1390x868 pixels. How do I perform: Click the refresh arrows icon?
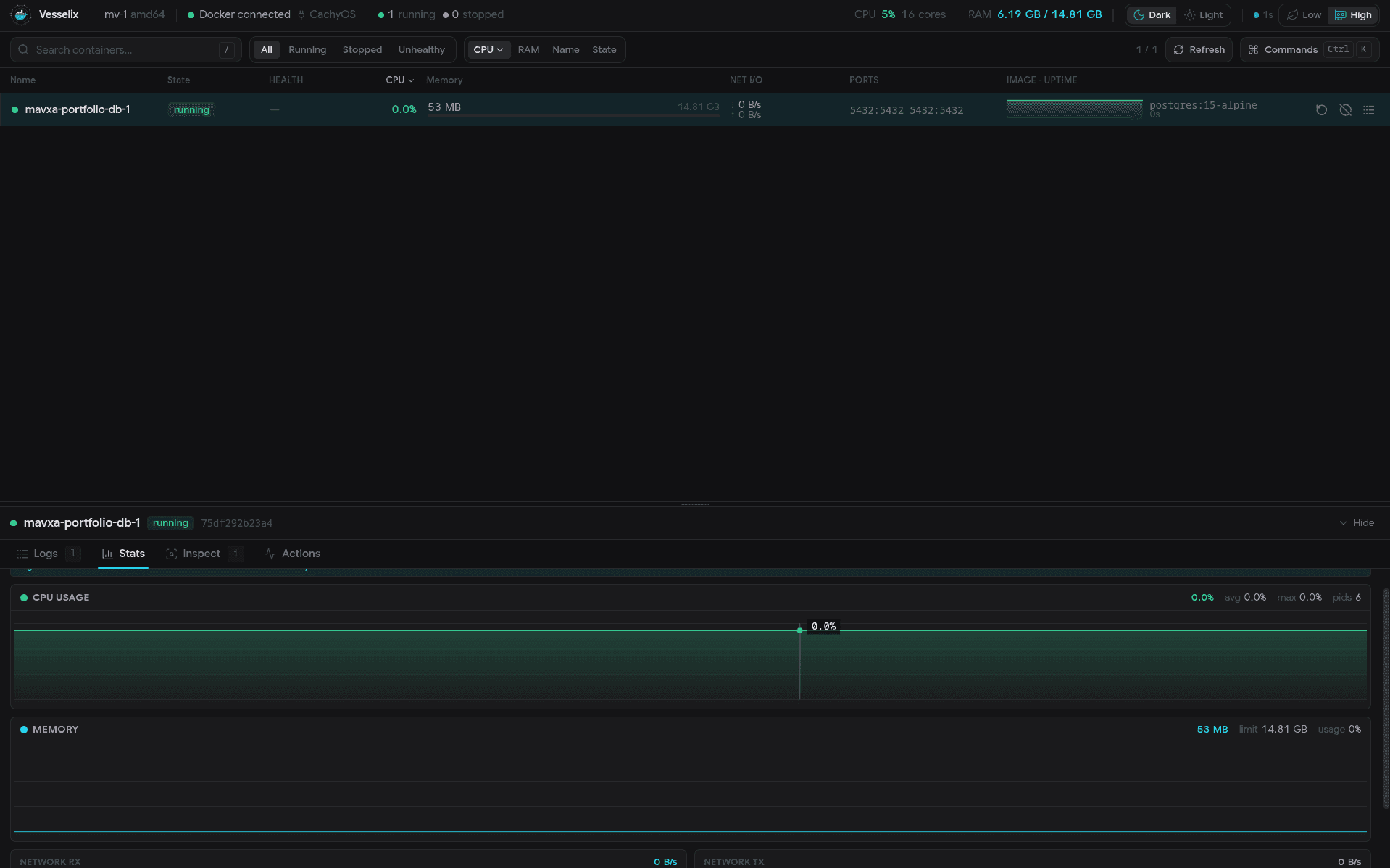click(x=1178, y=50)
